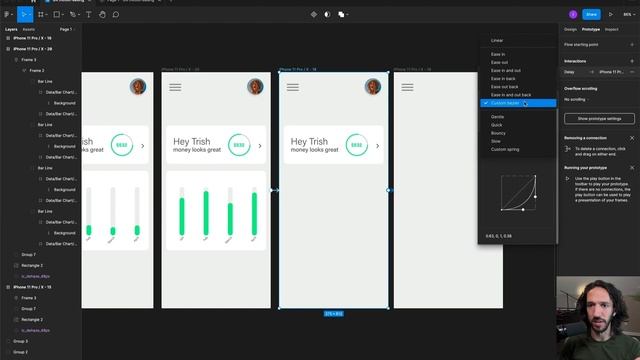
Task: Click the Boolean groups icon
Action: coord(341,14)
